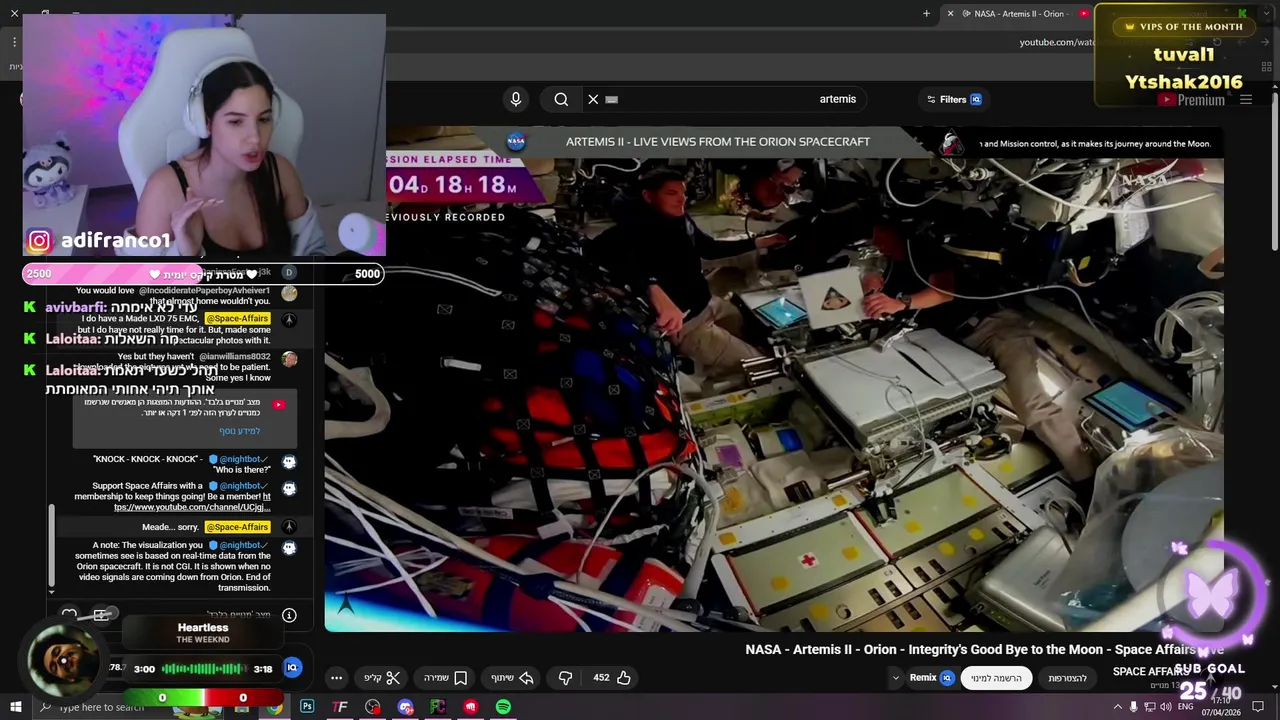Open Photoshop from the taskbar
1280x720 pixels.
307,707
